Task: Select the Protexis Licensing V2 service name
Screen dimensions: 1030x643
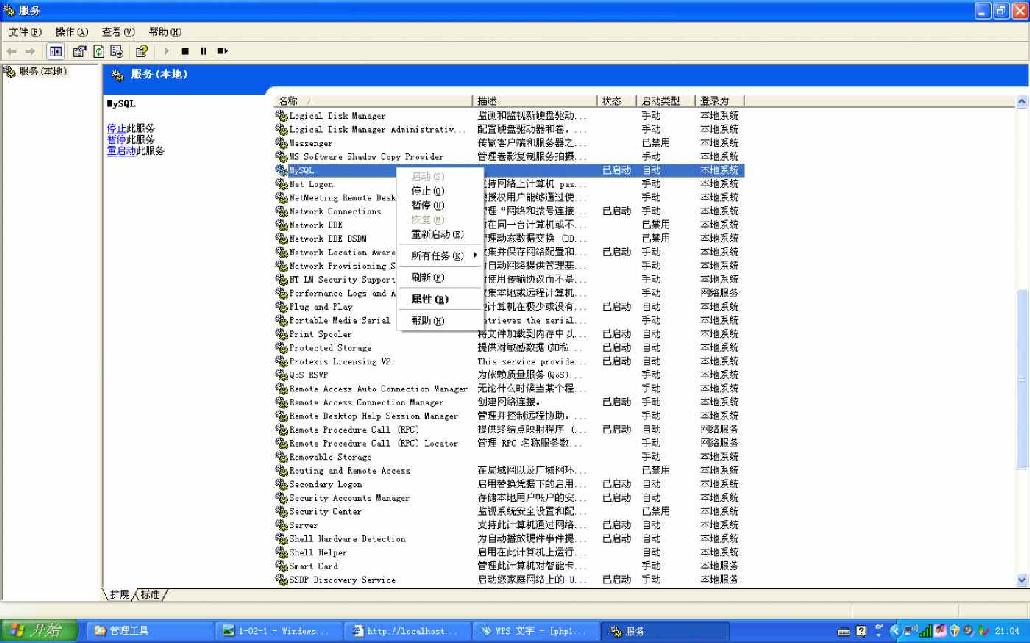Action: coord(340,361)
